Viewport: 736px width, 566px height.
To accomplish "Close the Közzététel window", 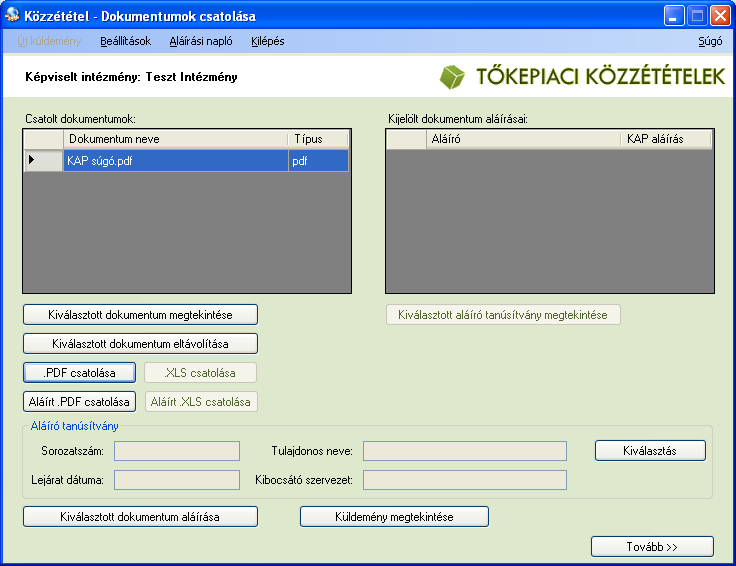I will pos(720,16).
